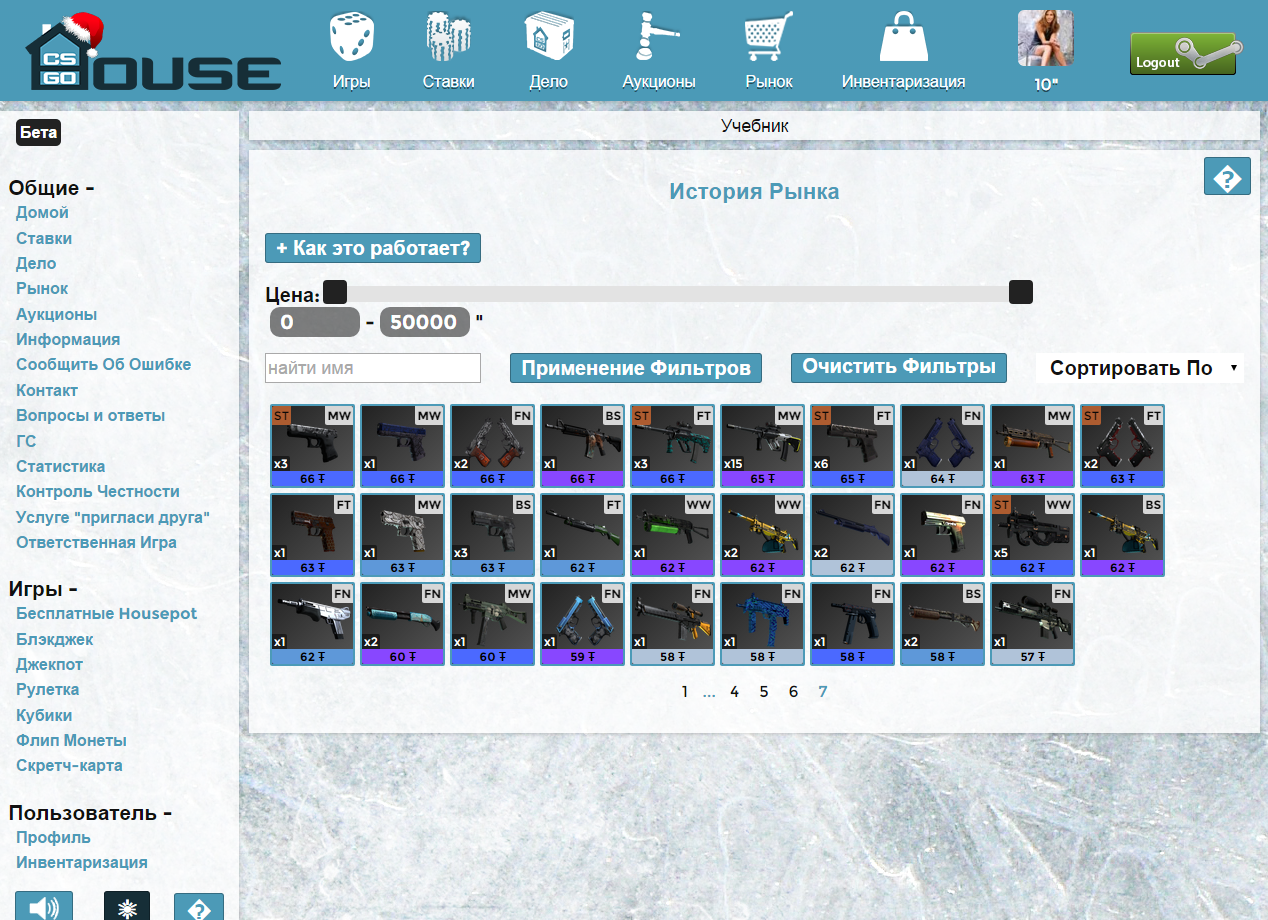Open the Учебник tab bar

click(x=754, y=126)
